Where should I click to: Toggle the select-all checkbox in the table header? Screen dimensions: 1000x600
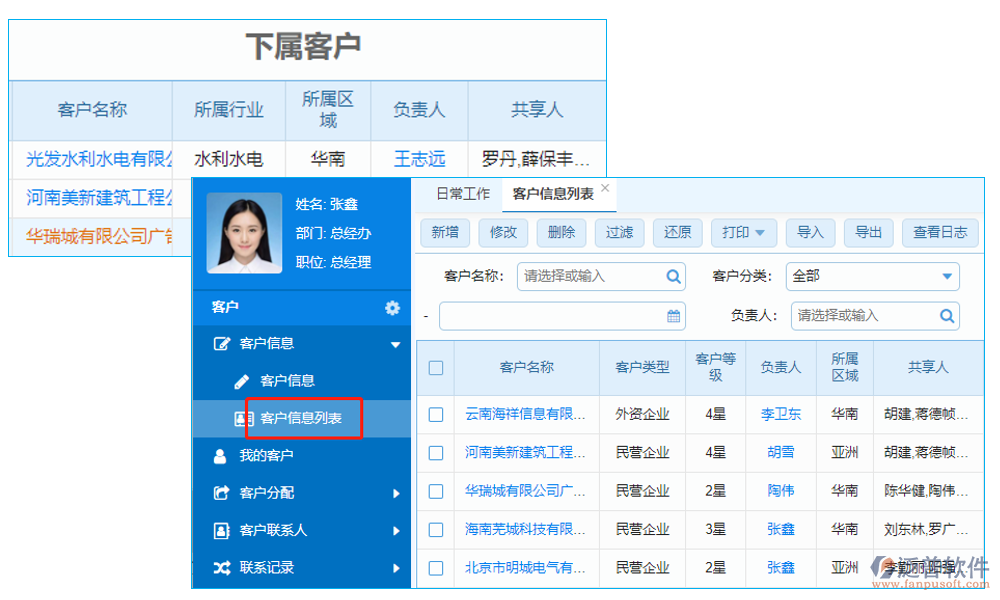pos(435,367)
